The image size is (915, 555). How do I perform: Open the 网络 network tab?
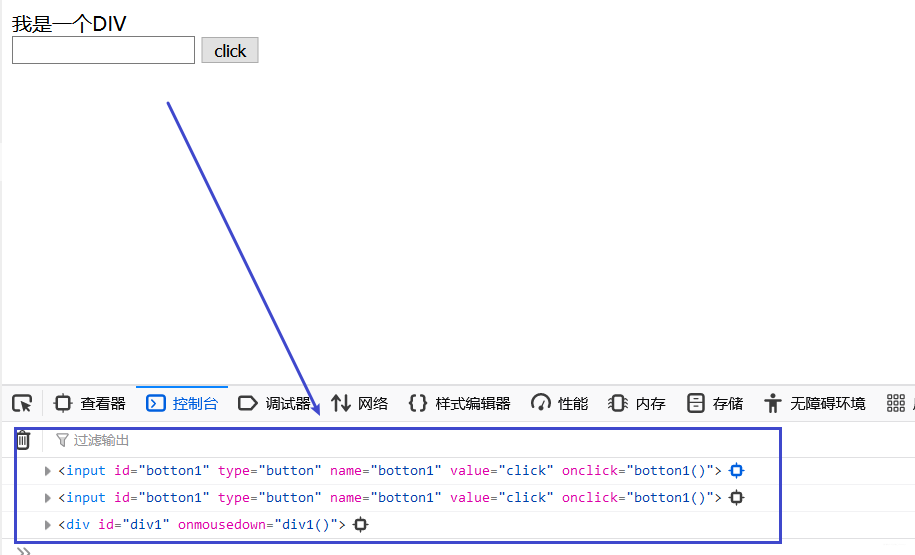click(x=359, y=403)
